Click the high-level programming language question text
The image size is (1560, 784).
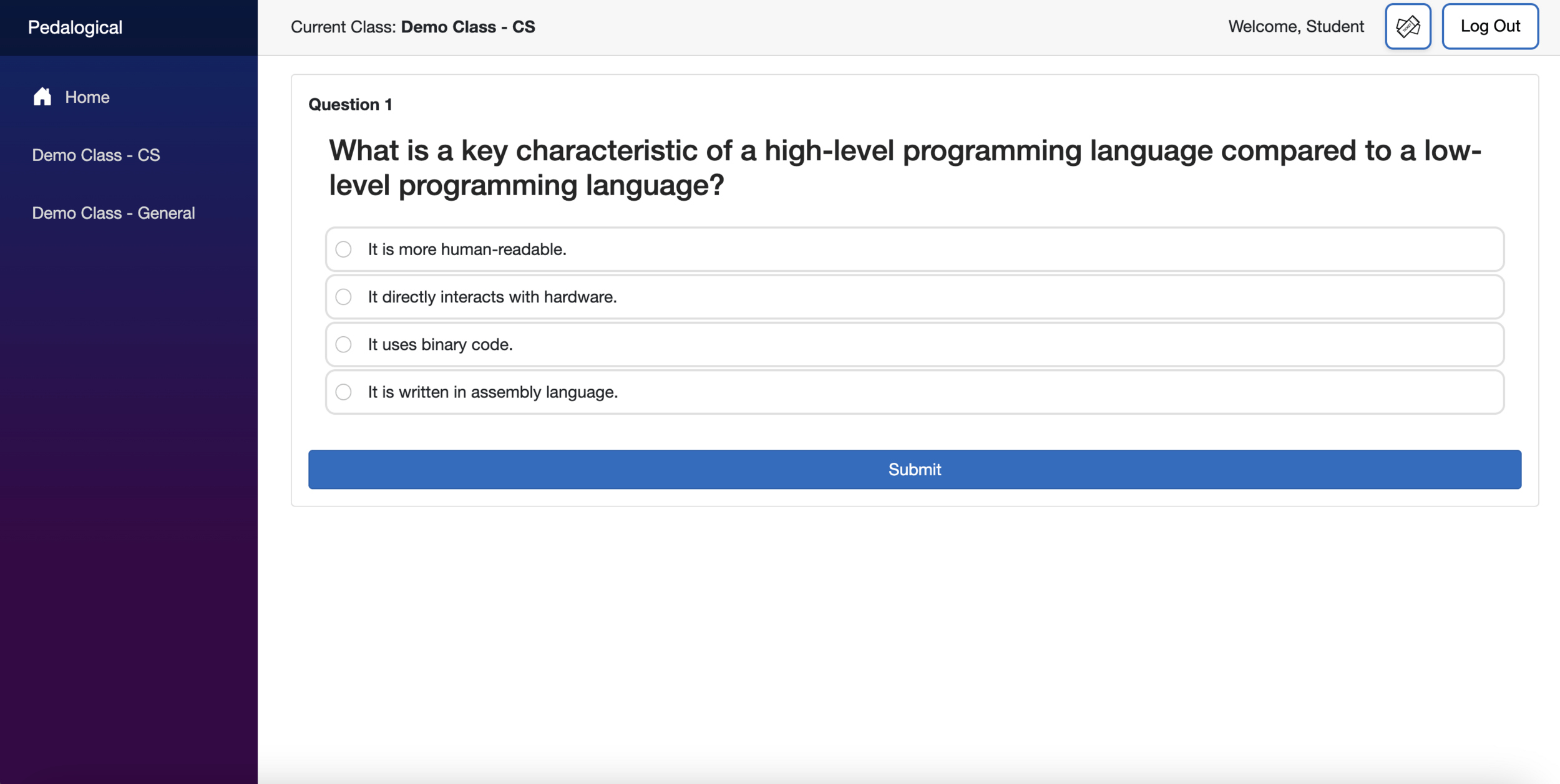(x=905, y=167)
